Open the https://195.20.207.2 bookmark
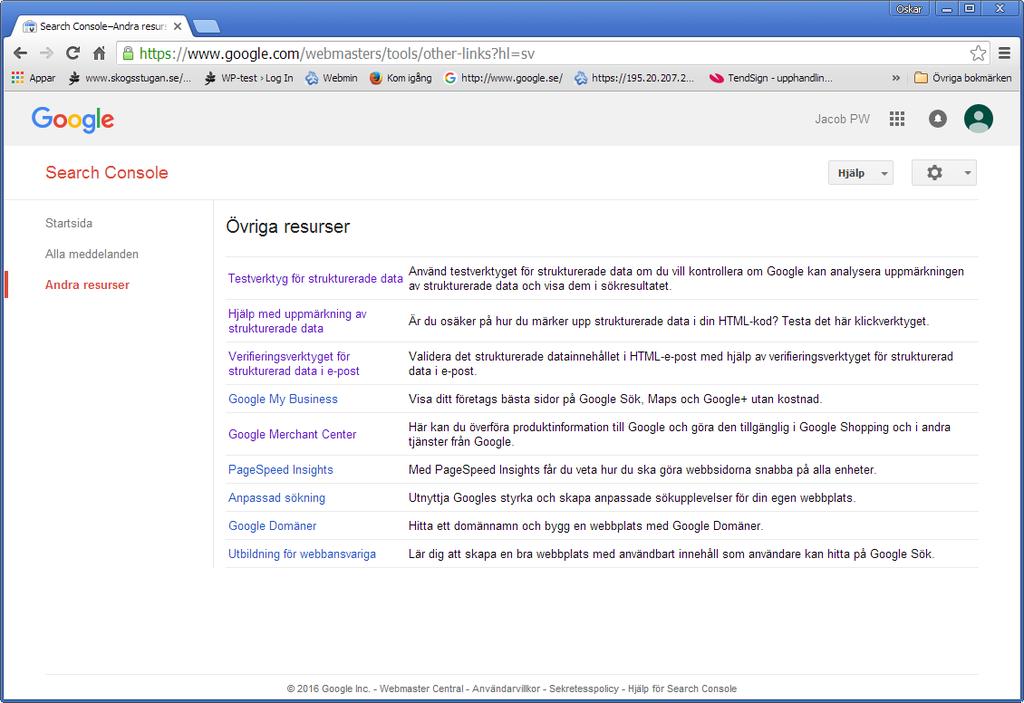Viewport: 1024px width, 703px height. (634, 78)
